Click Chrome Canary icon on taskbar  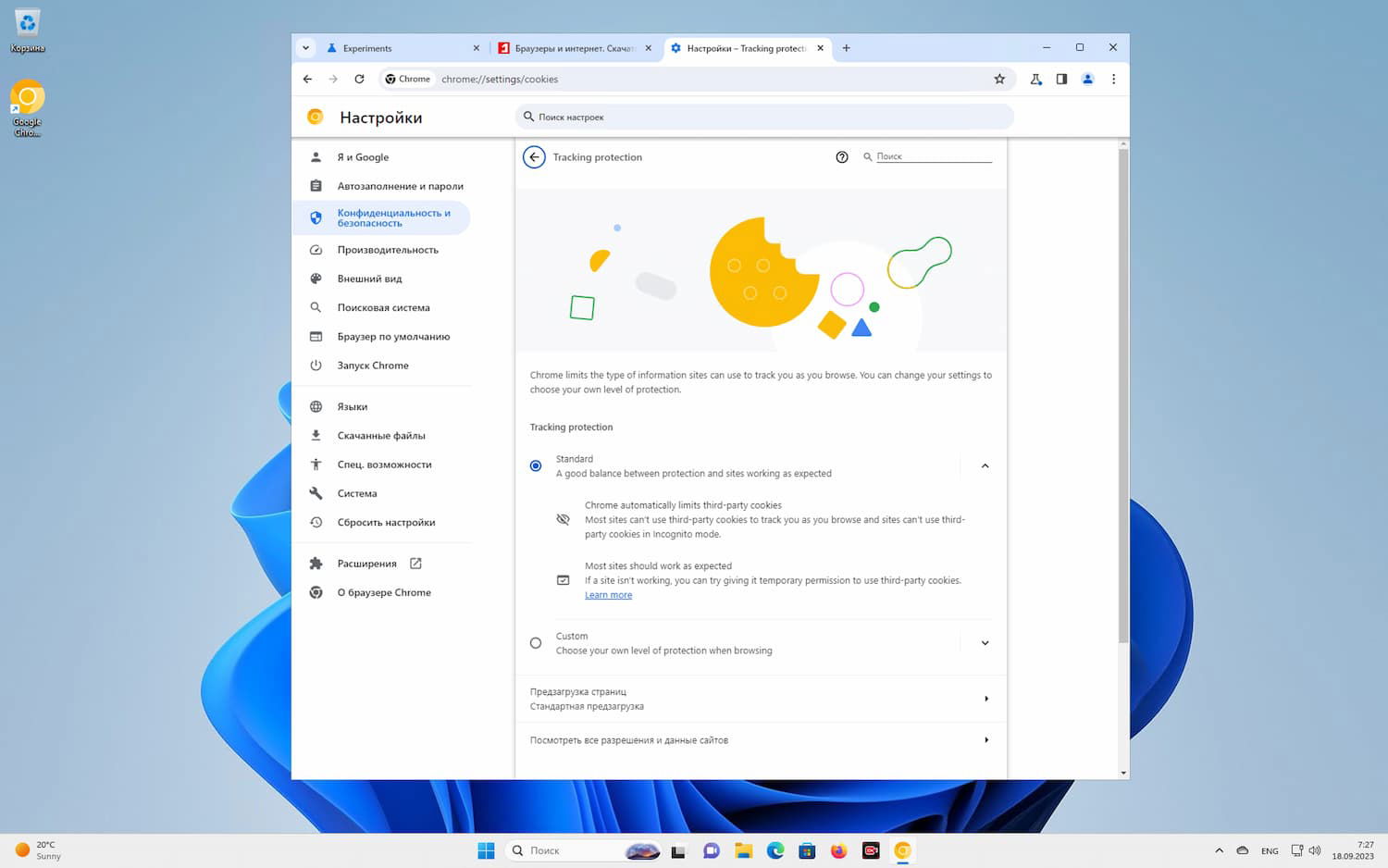pos(903,851)
